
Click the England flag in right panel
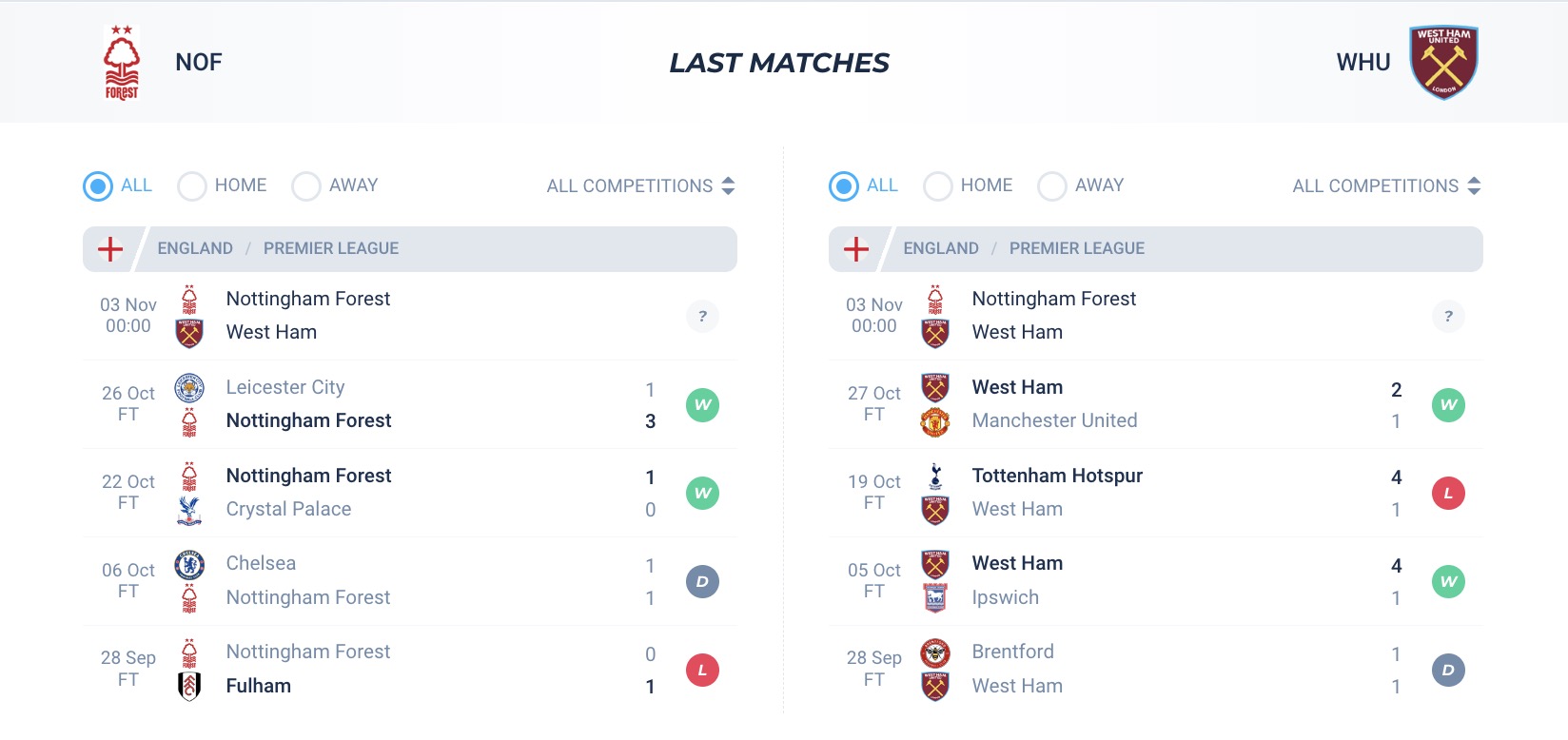click(856, 249)
